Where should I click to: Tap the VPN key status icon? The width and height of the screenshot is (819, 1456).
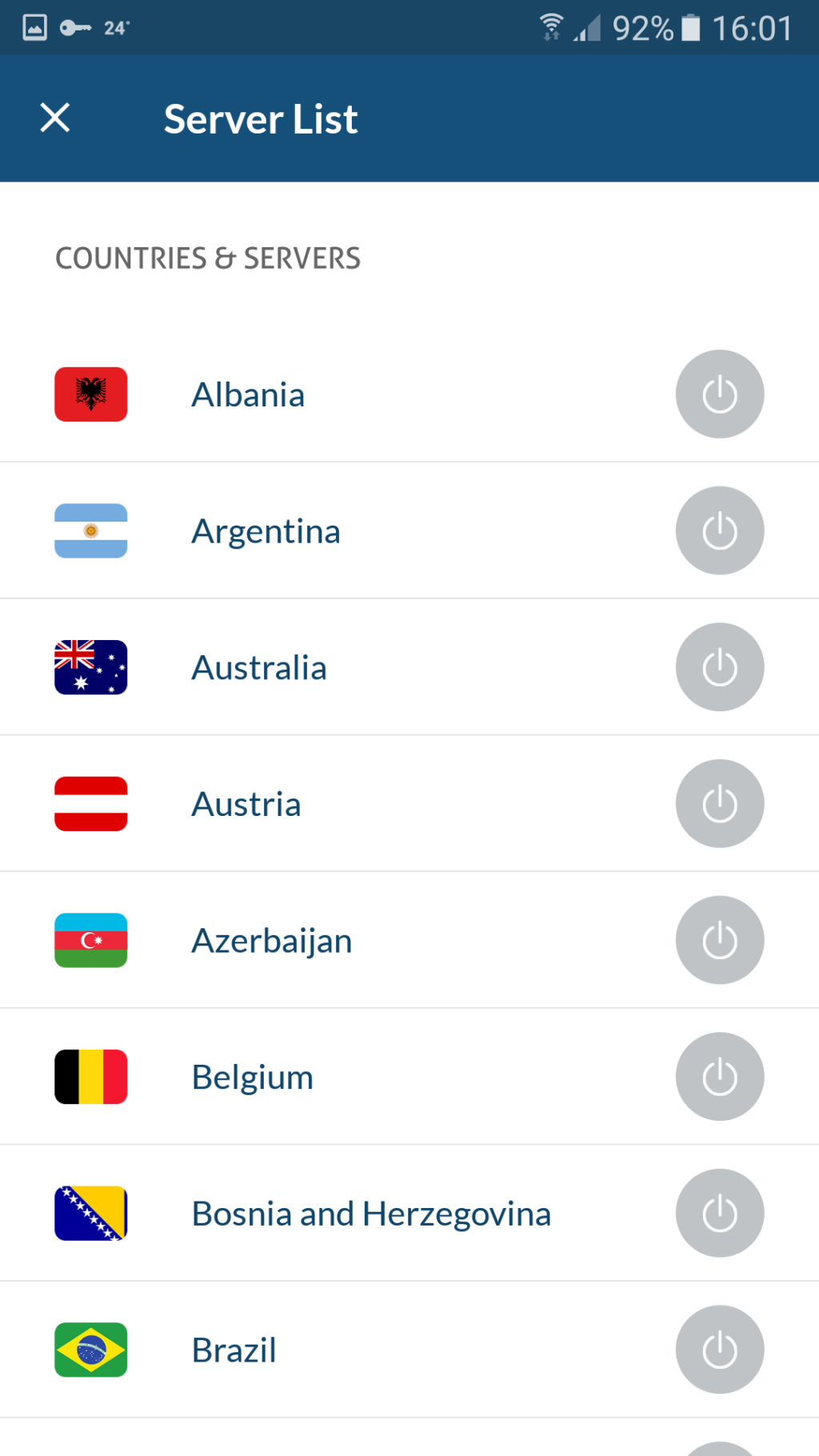[x=75, y=28]
